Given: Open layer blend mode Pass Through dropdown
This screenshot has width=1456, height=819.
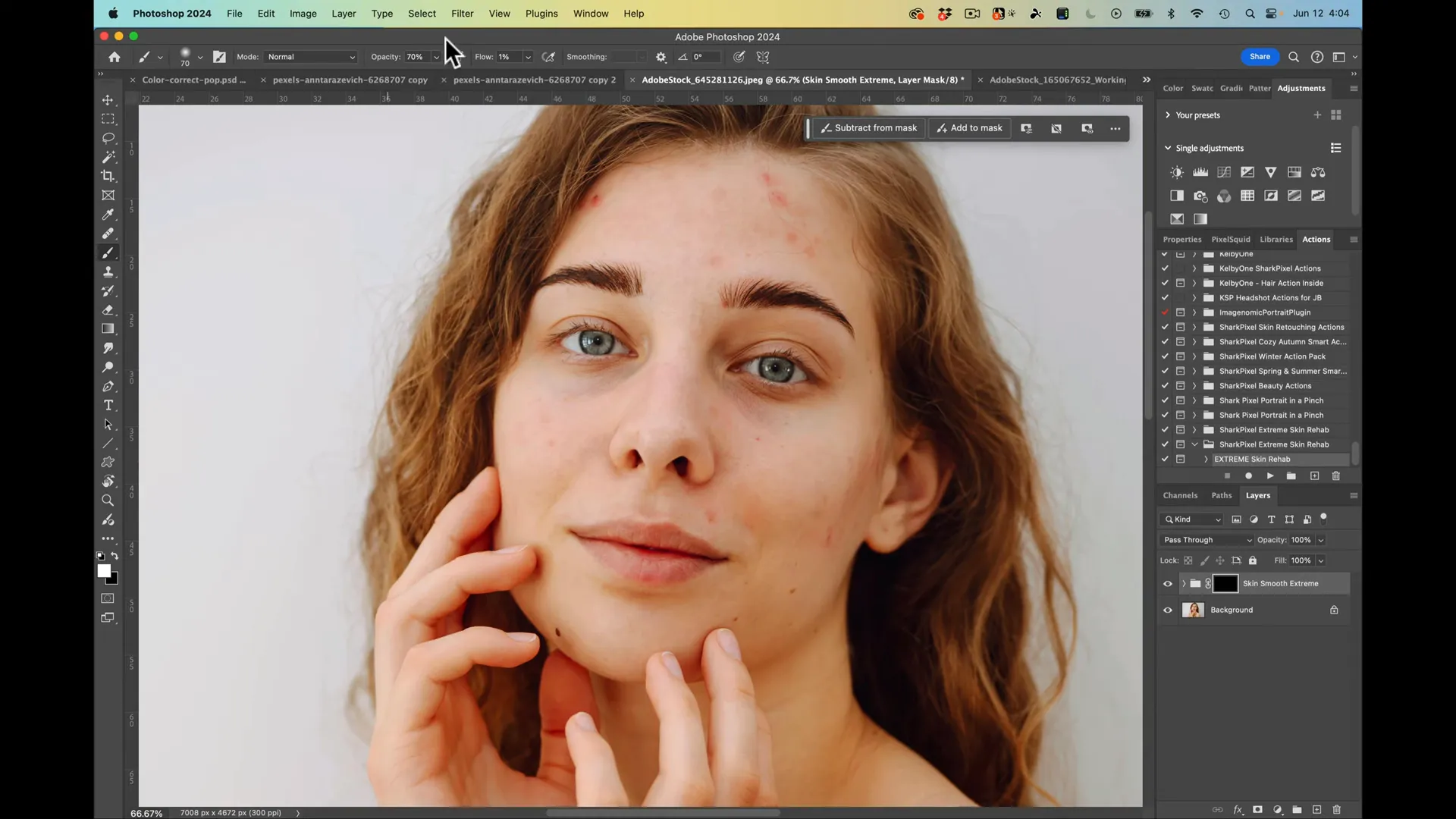Looking at the screenshot, I should coord(1207,540).
